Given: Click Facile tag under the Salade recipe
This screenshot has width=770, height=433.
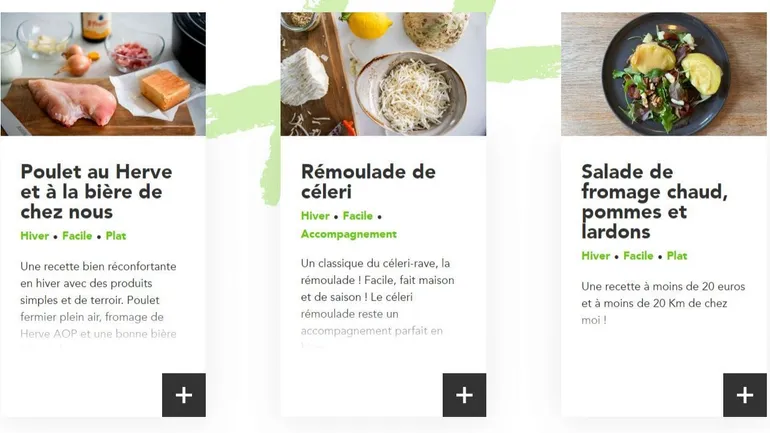Looking at the screenshot, I should click(x=638, y=256).
